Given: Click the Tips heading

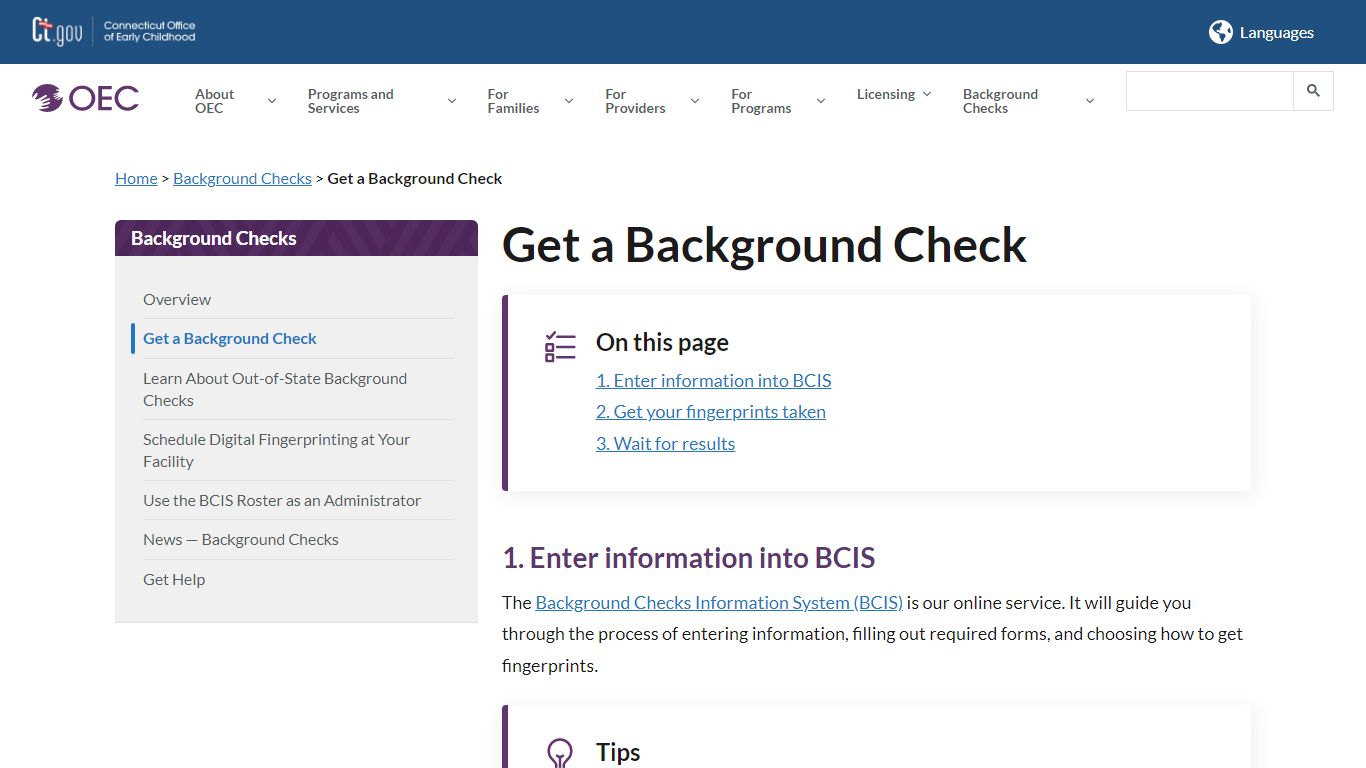Looking at the screenshot, I should click(x=618, y=752).
